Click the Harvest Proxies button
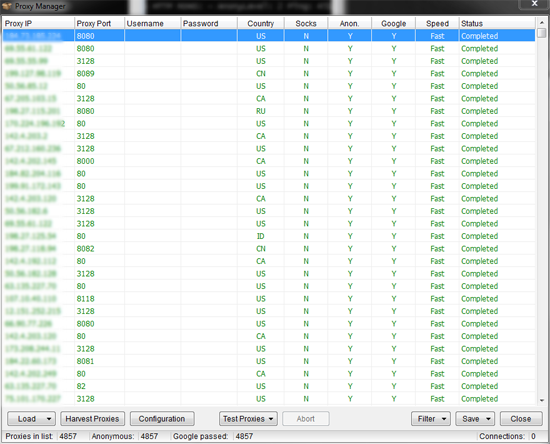Image resolution: width=550 pixels, height=444 pixels. (92, 419)
